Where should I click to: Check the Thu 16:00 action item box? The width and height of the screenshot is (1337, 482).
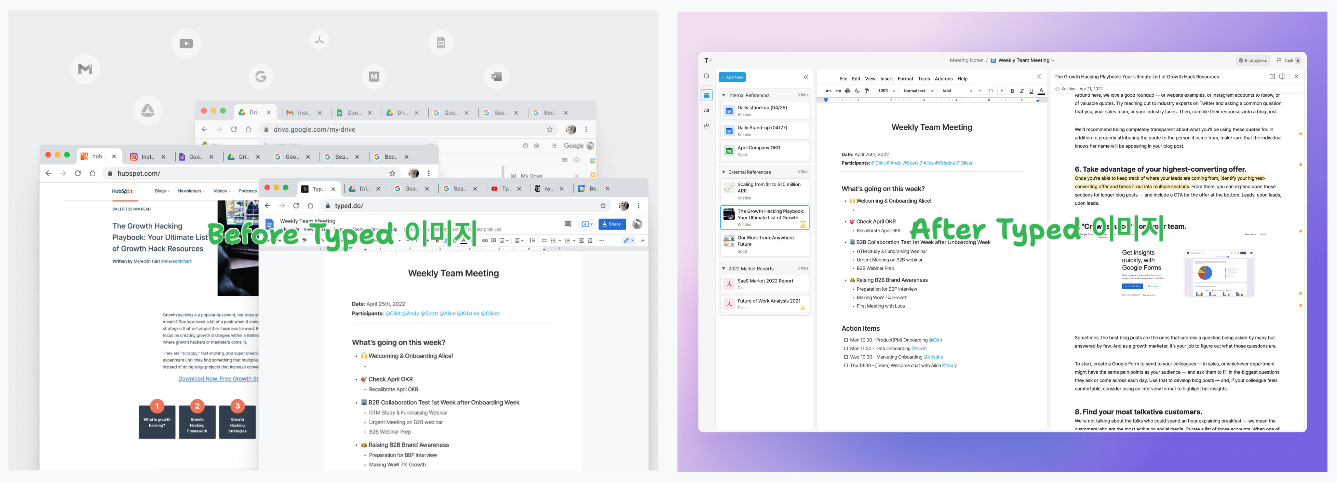(x=844, y=365)
